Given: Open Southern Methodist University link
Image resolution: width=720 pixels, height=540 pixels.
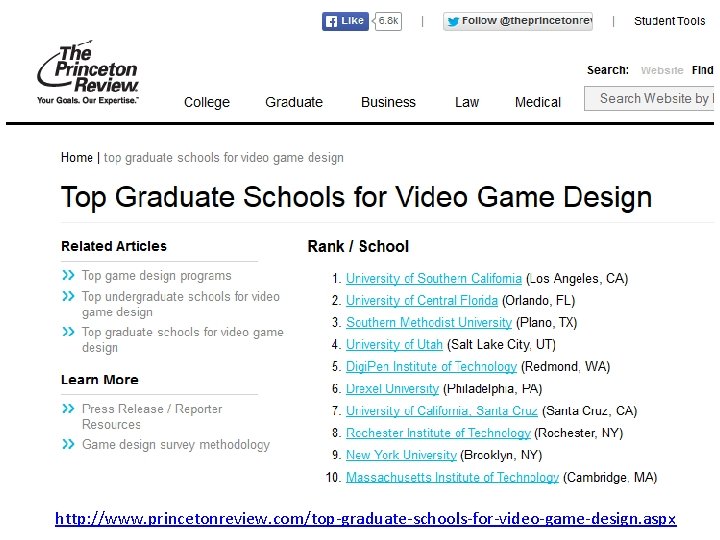Looking at the screenshot, I should click(x=428, y=322).
